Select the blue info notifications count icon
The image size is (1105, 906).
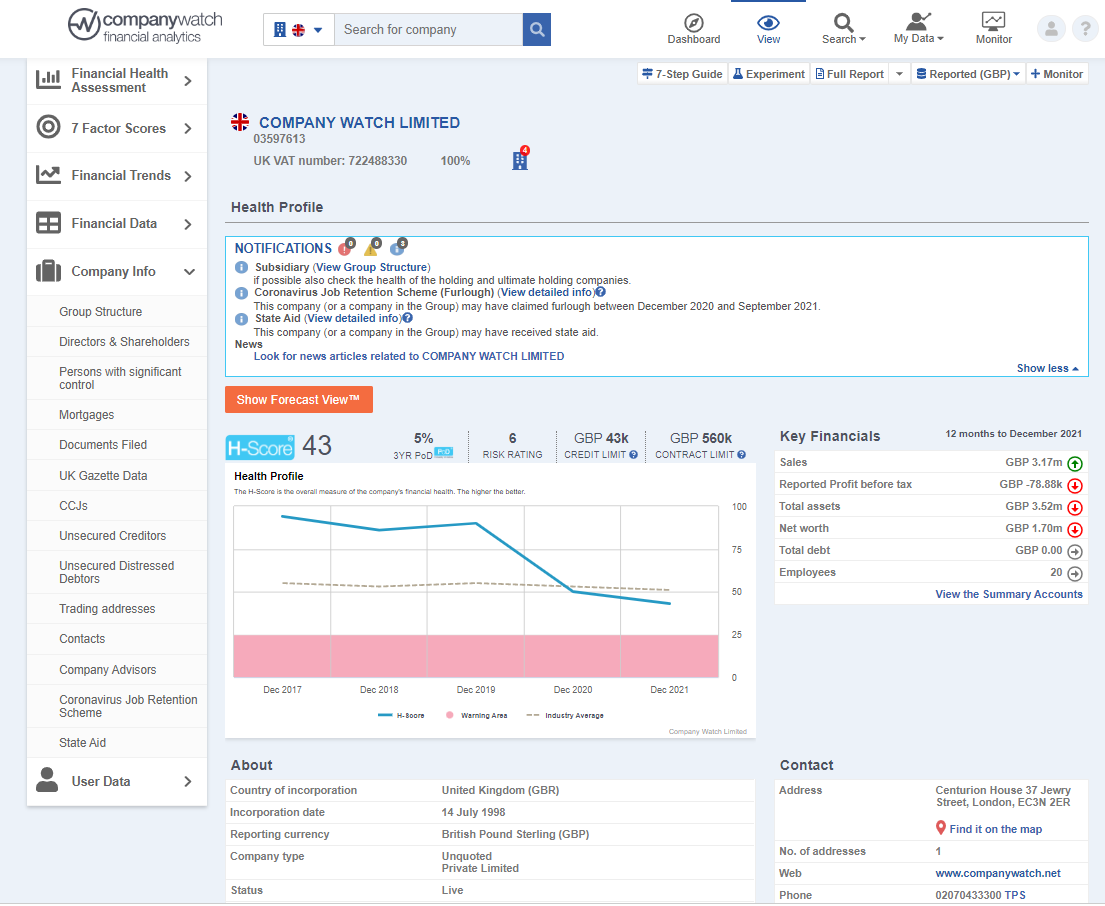point(398,247)
